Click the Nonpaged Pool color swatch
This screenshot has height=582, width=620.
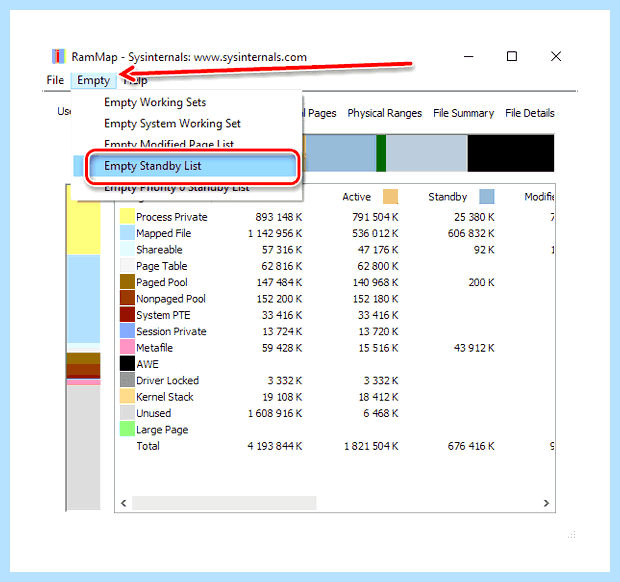click(x=127, y=299)
